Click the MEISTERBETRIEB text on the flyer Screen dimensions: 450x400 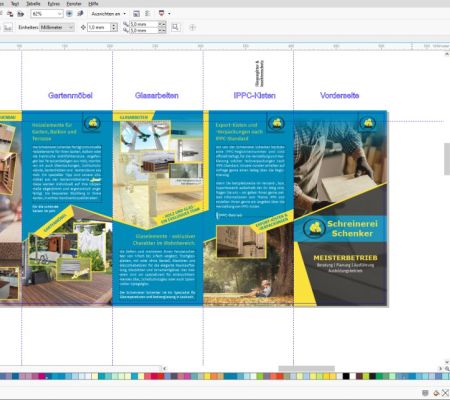pyautogui.click(x=345, y=258)
